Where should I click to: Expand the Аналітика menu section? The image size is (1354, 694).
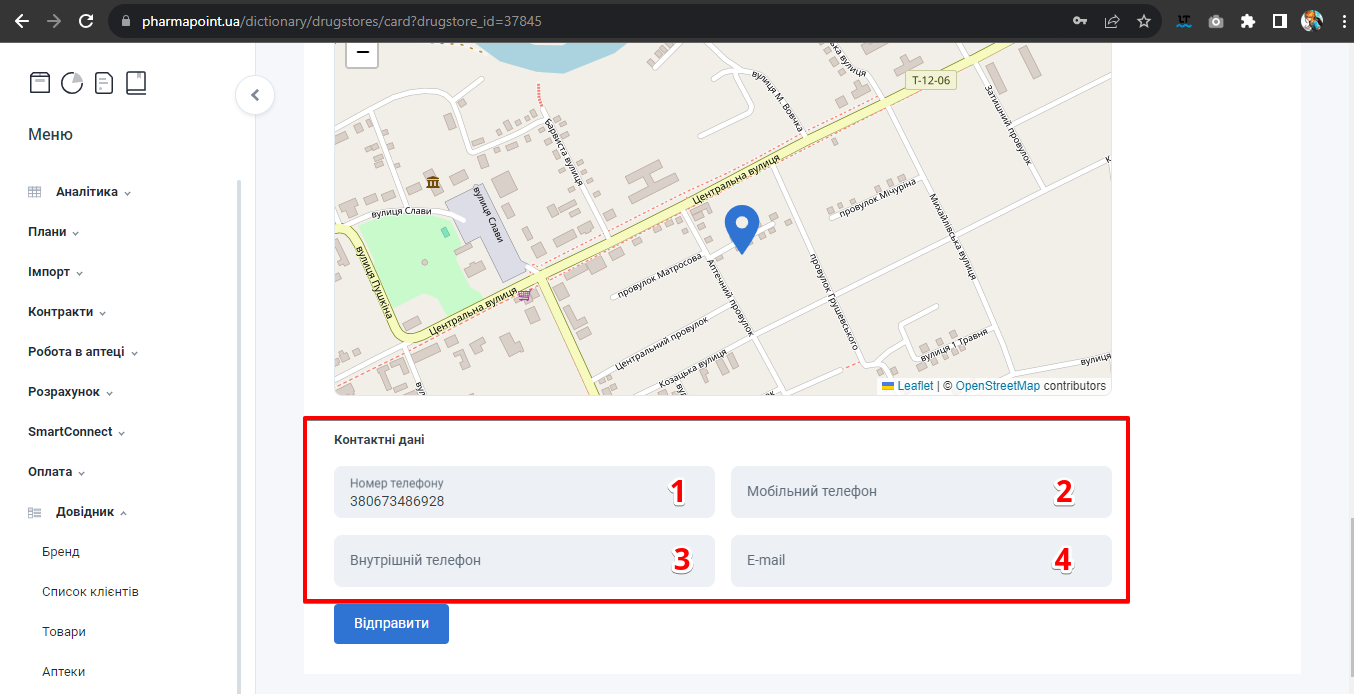(x=87, y=192)
